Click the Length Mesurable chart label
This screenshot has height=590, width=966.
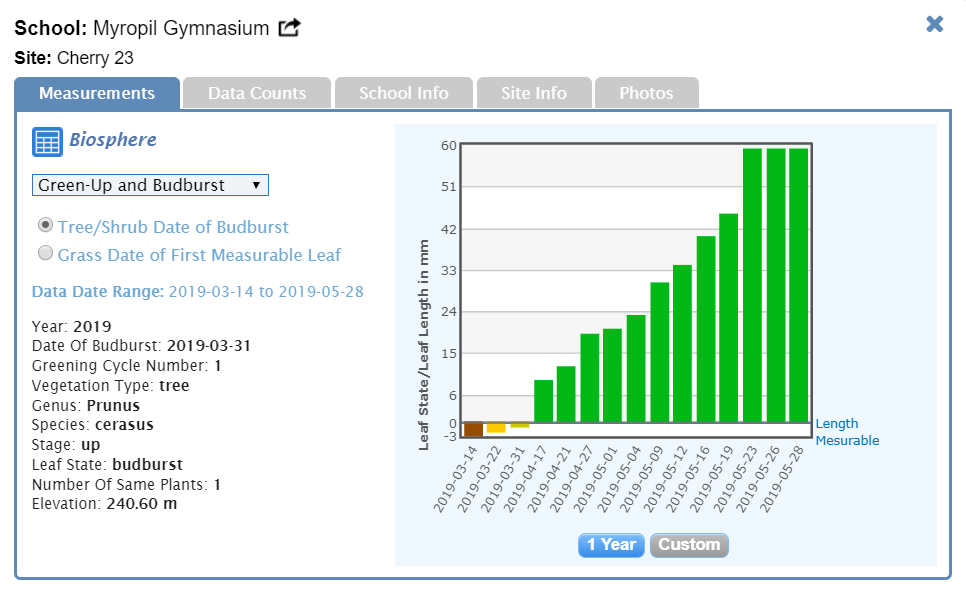tap(847, 432)
